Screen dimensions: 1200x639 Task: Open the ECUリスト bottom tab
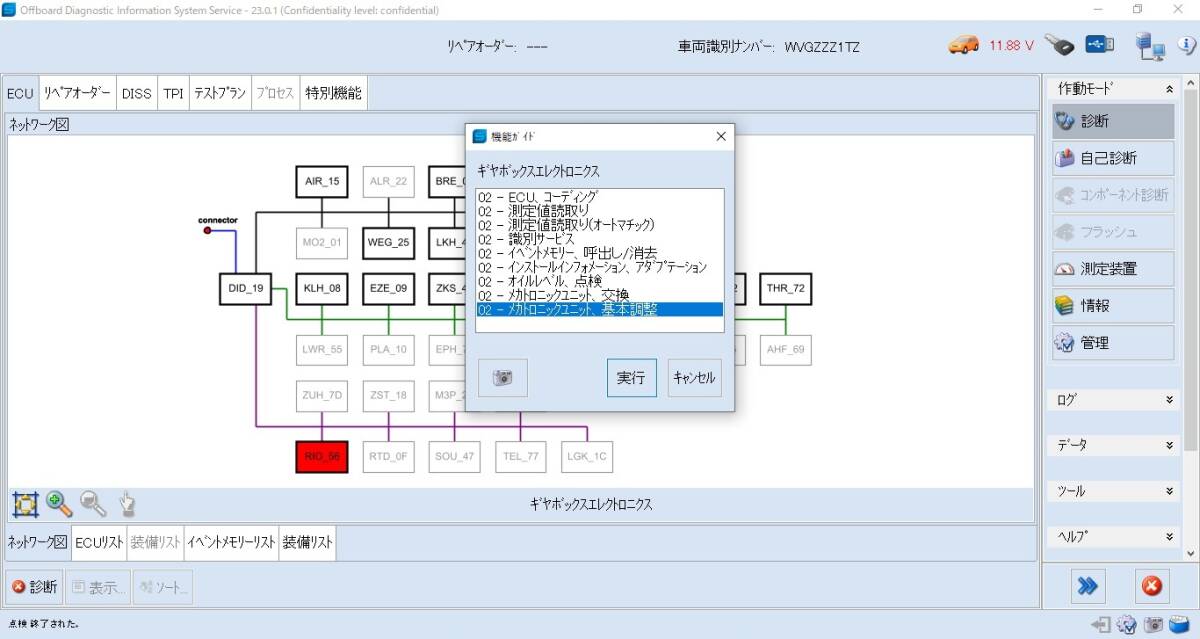(x=99, y=543)
